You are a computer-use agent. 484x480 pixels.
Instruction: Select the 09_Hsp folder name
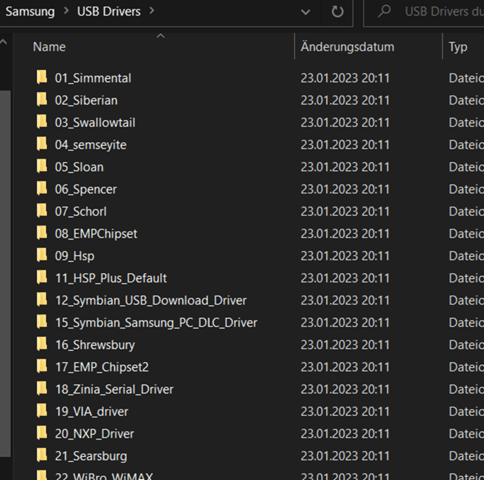click(75, 256)
